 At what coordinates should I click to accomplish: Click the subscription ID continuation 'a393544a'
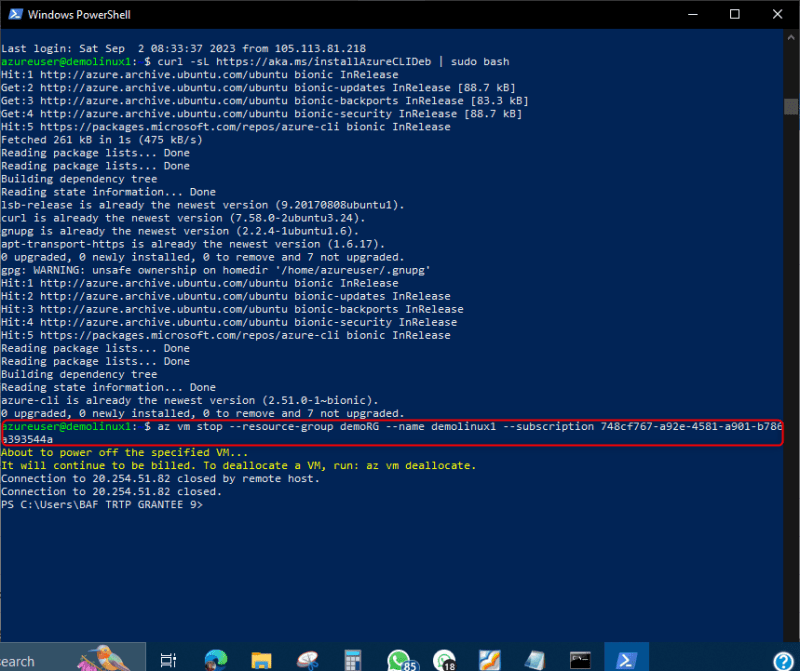click(27, 439)
